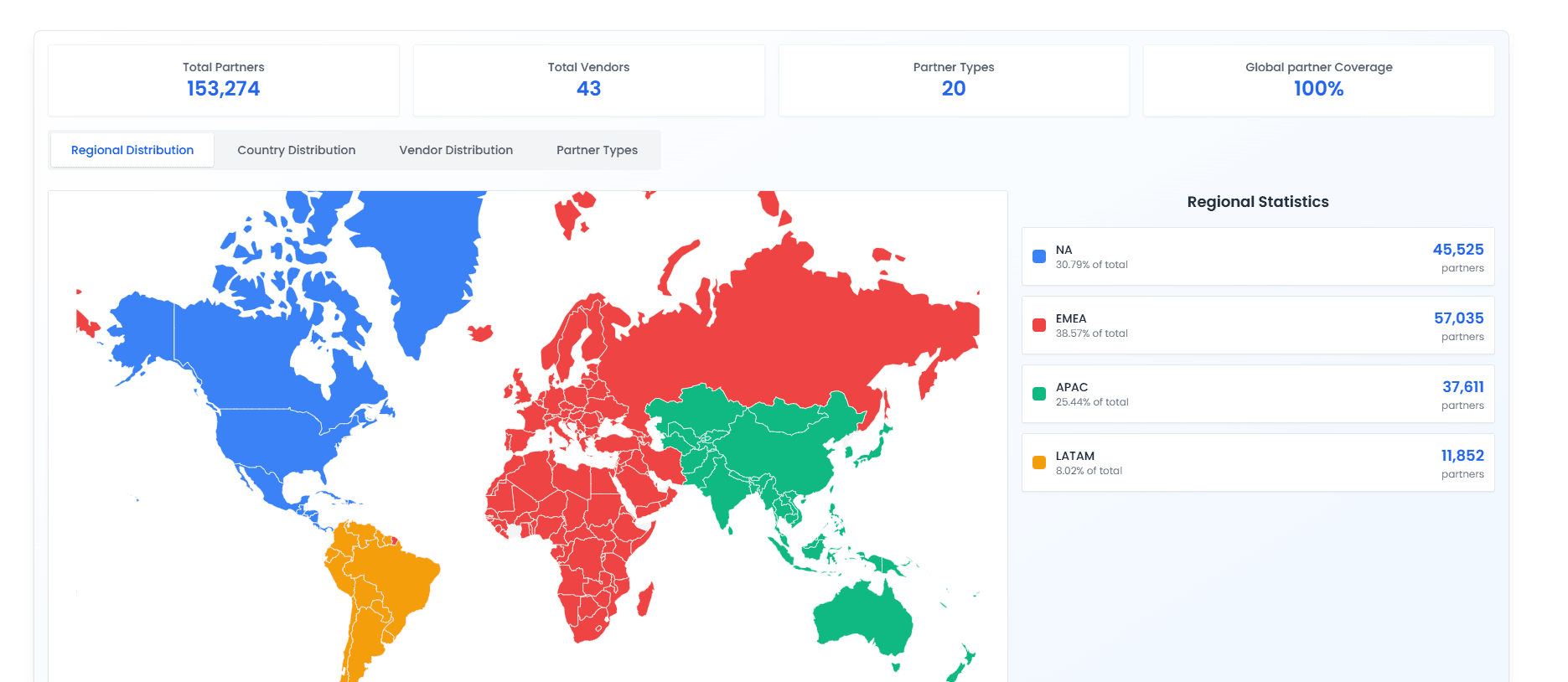The width and height of the screenshot is (1568, 682).
Task: Click the 45,525 NA partners figure
Action: [x=1457, y=250]
